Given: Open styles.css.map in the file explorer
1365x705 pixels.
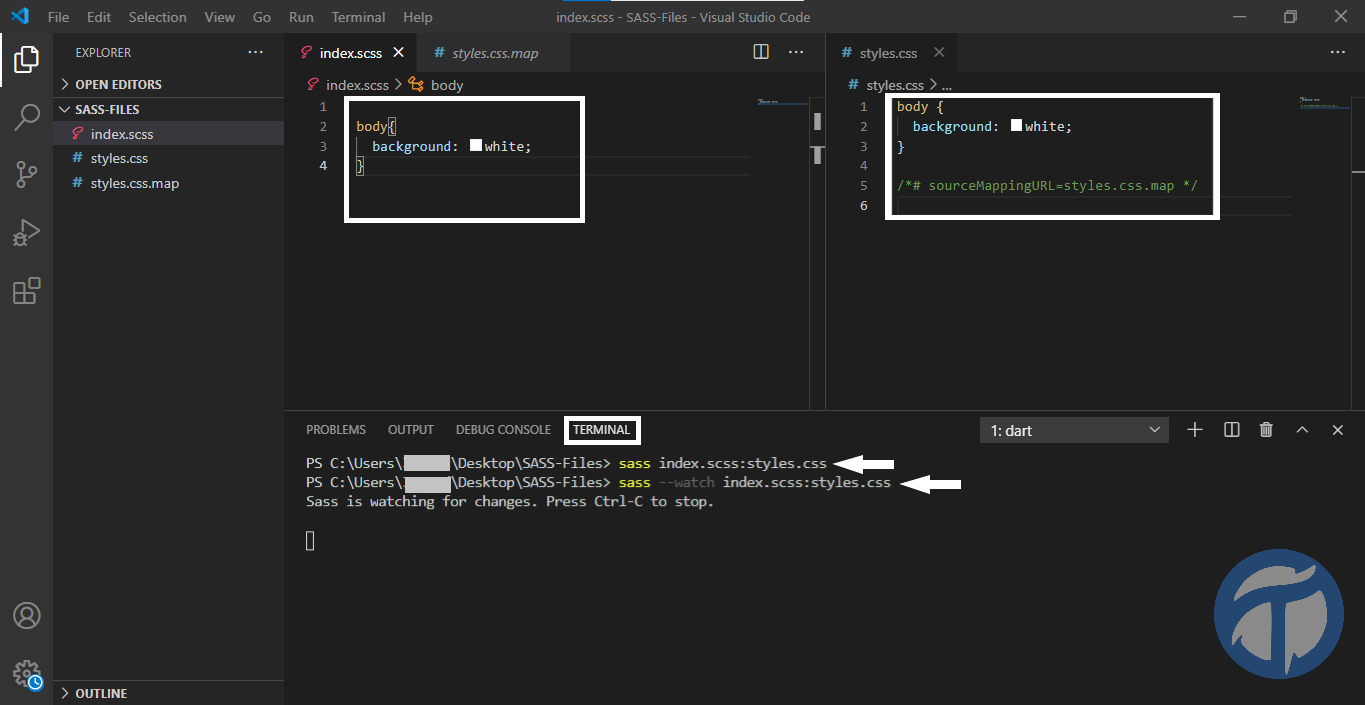Looking at the screenshot, I should pos(169,183).
